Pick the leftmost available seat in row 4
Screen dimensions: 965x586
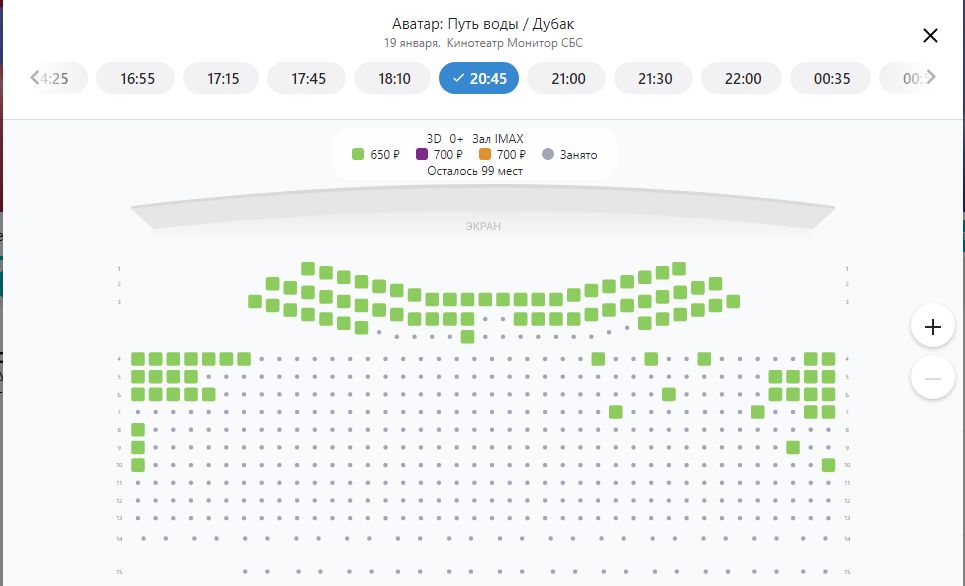[x=138, y=359]
